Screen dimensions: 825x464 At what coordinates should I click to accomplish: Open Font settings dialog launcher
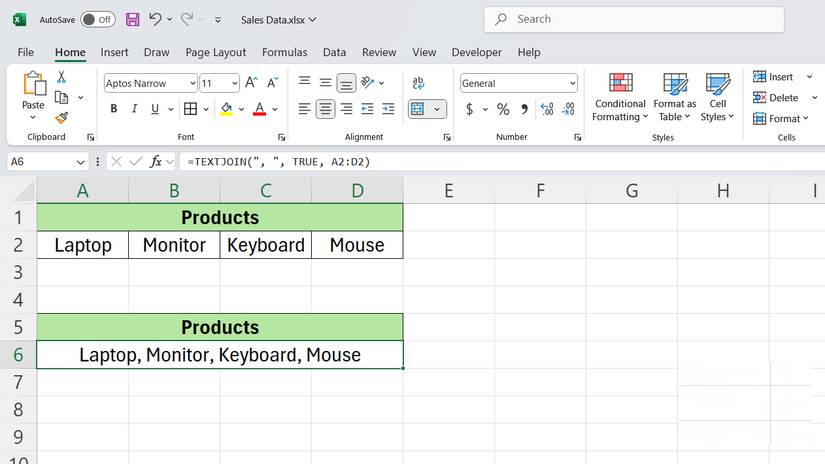pos(281,137)
